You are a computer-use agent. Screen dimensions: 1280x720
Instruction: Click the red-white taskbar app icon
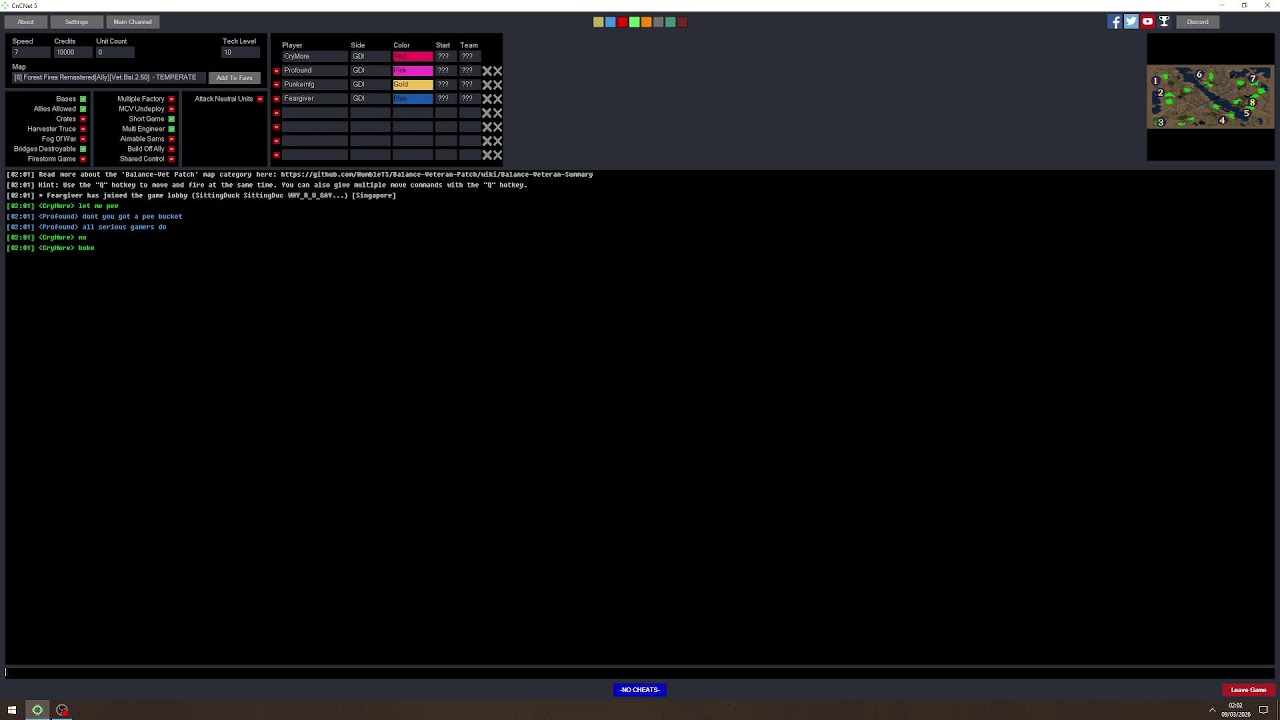point(62,710)
